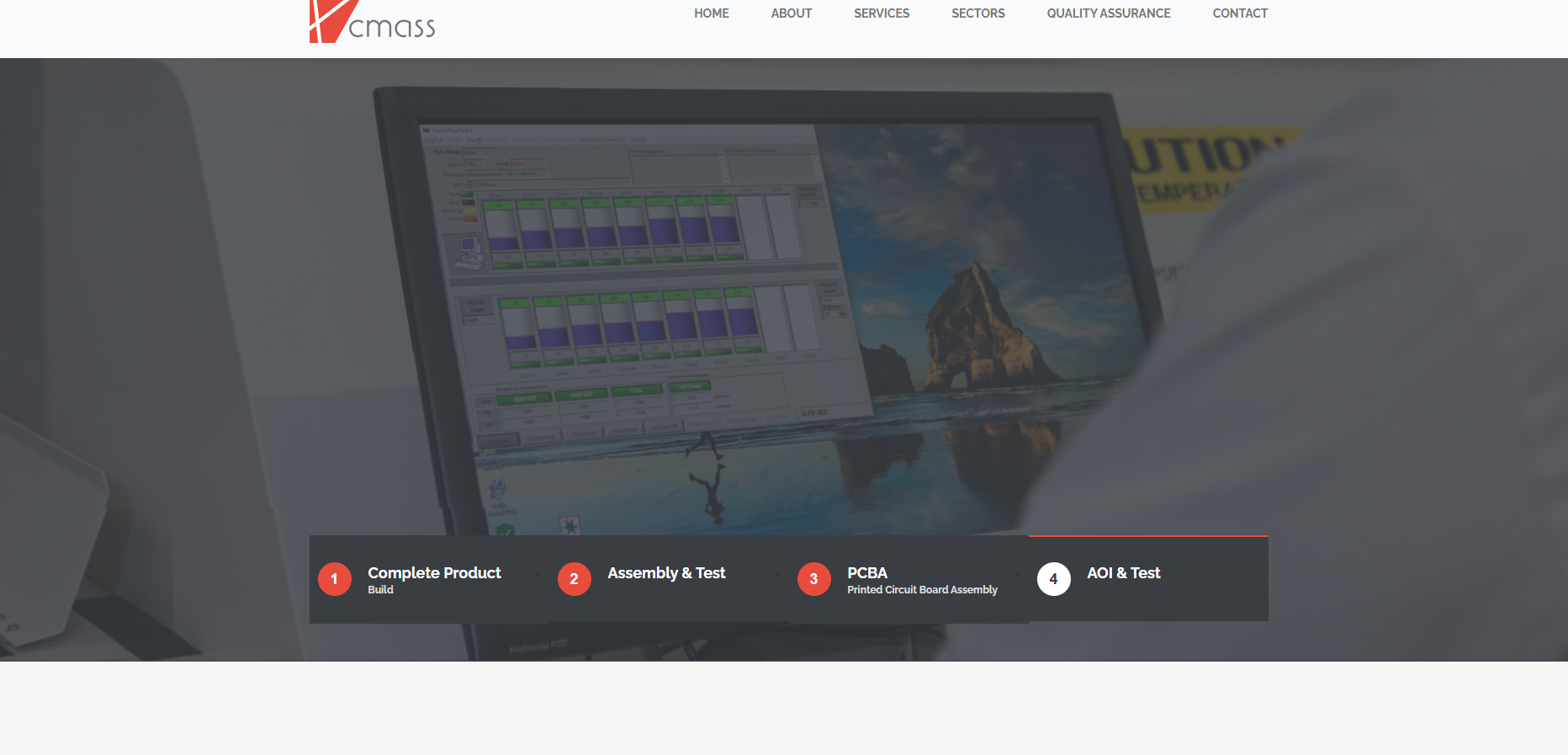The image size is (1568, 755).
Task: Click the Build subtitle text
Action: [380, 590]
